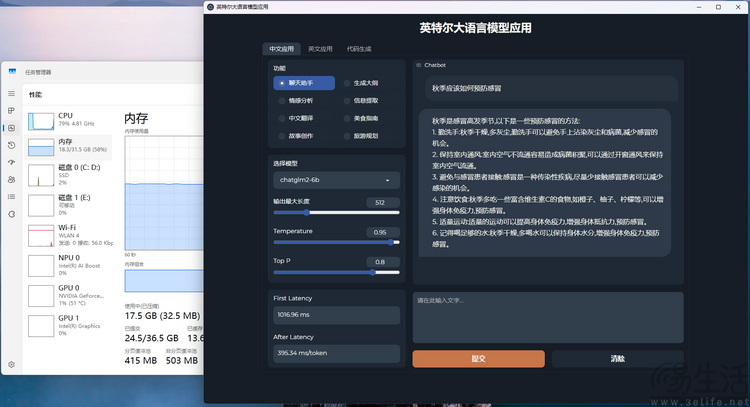Open Services icon in Task Manager sidebar
Viewport: 750px width, 407px height.
point(11,214)
